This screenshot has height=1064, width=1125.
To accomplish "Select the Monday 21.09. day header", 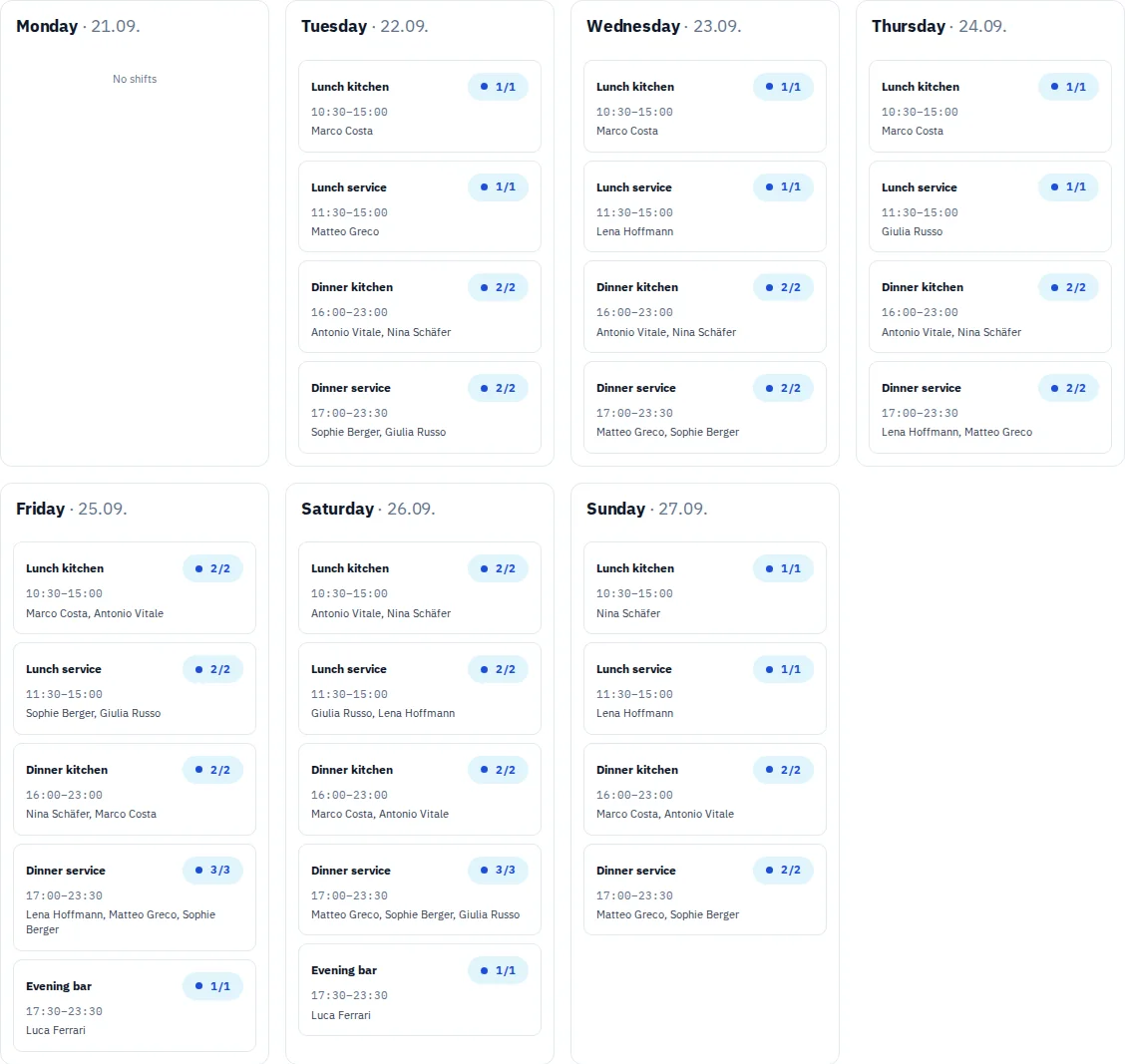I will tap(78, 27).
